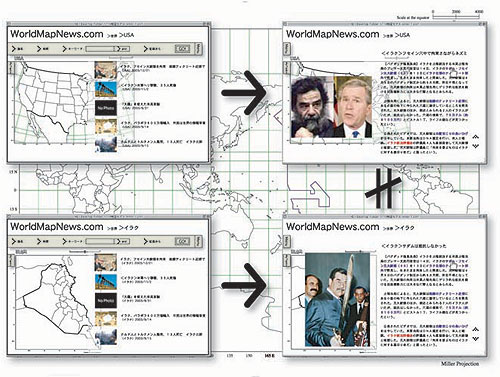Click the red highlighted link in the USA article text
500x377 pixels.
tap(399, 143)
